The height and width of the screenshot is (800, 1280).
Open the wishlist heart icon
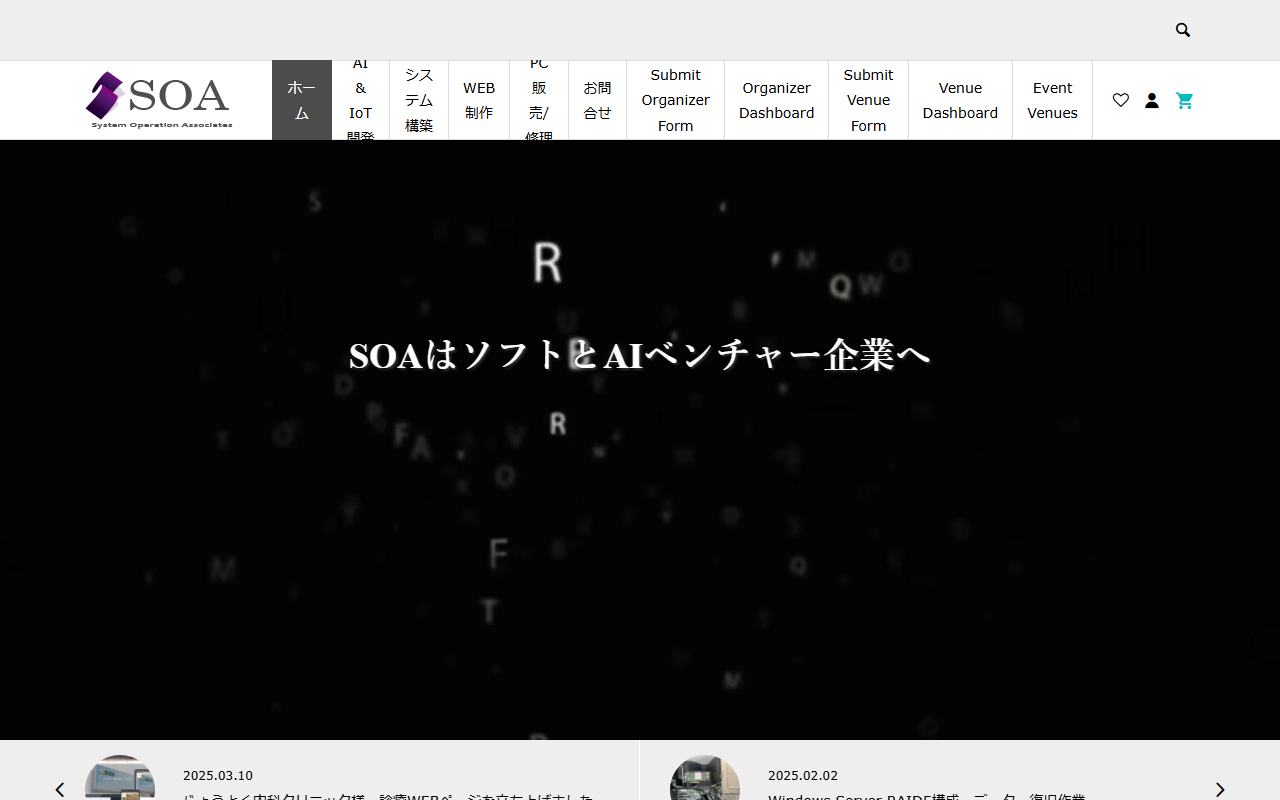coord(1121,100)
